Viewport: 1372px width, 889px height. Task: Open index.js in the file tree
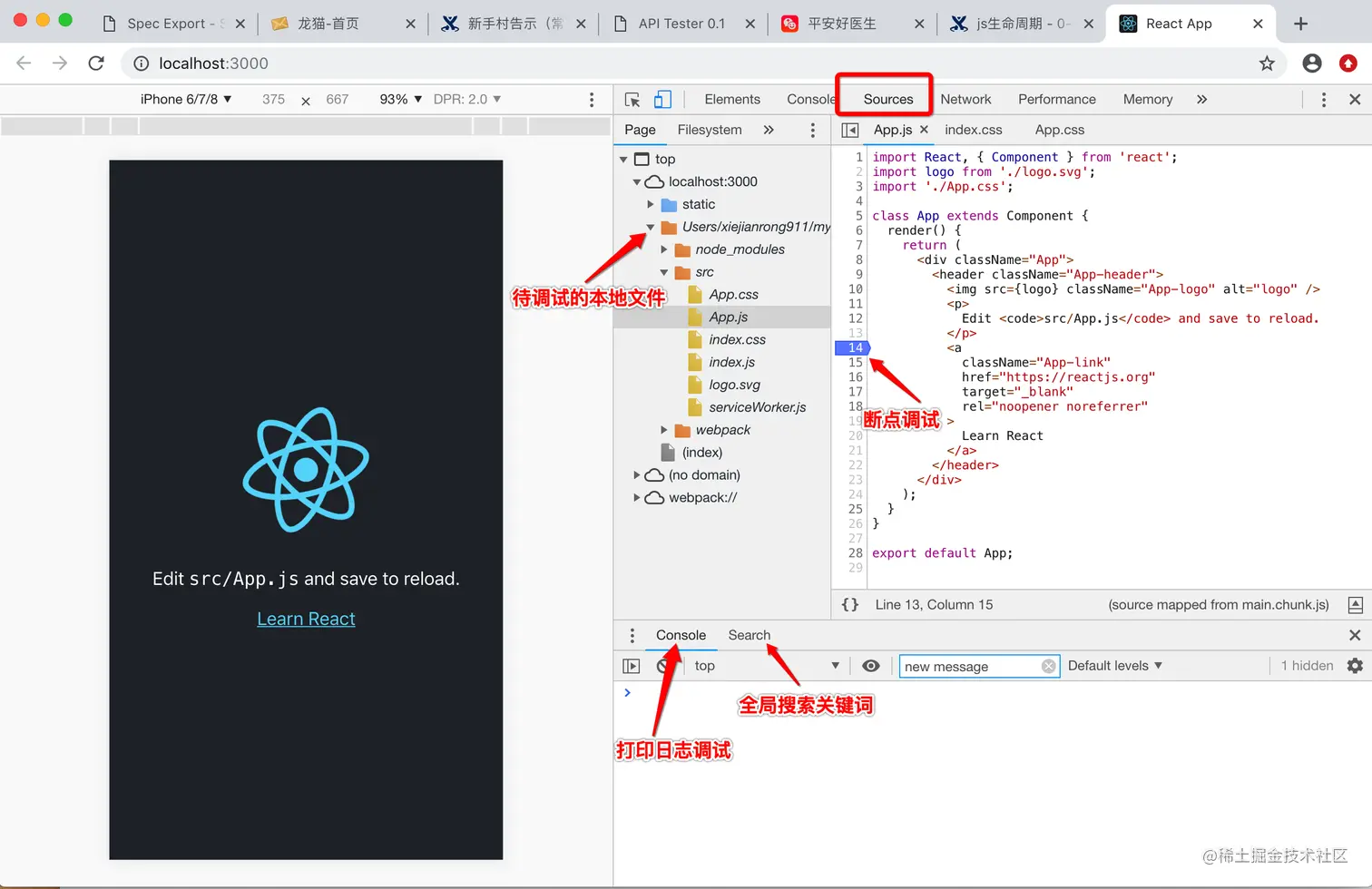[731, 362]
